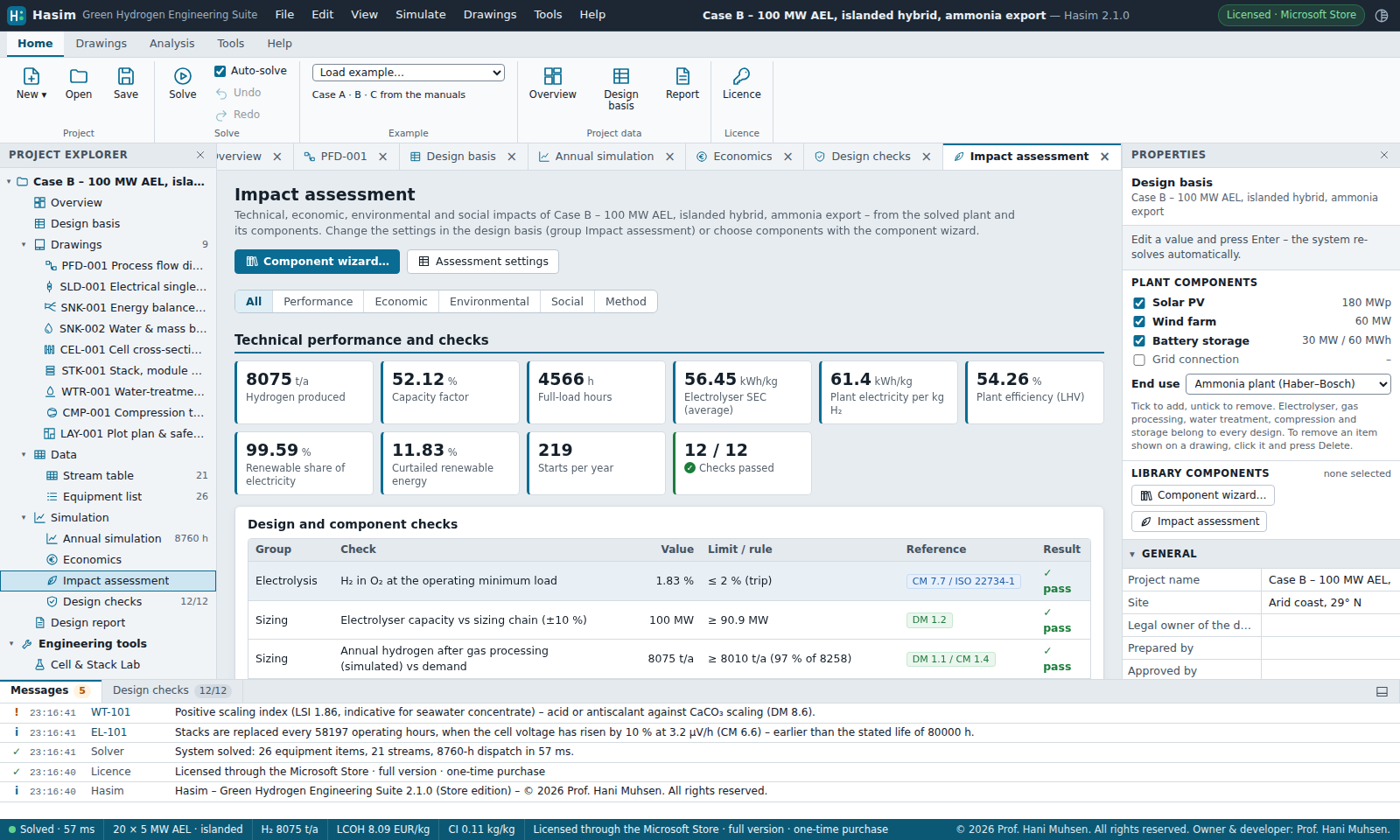Click the Open folder icon in ribbon

click(x=79, y=76)
